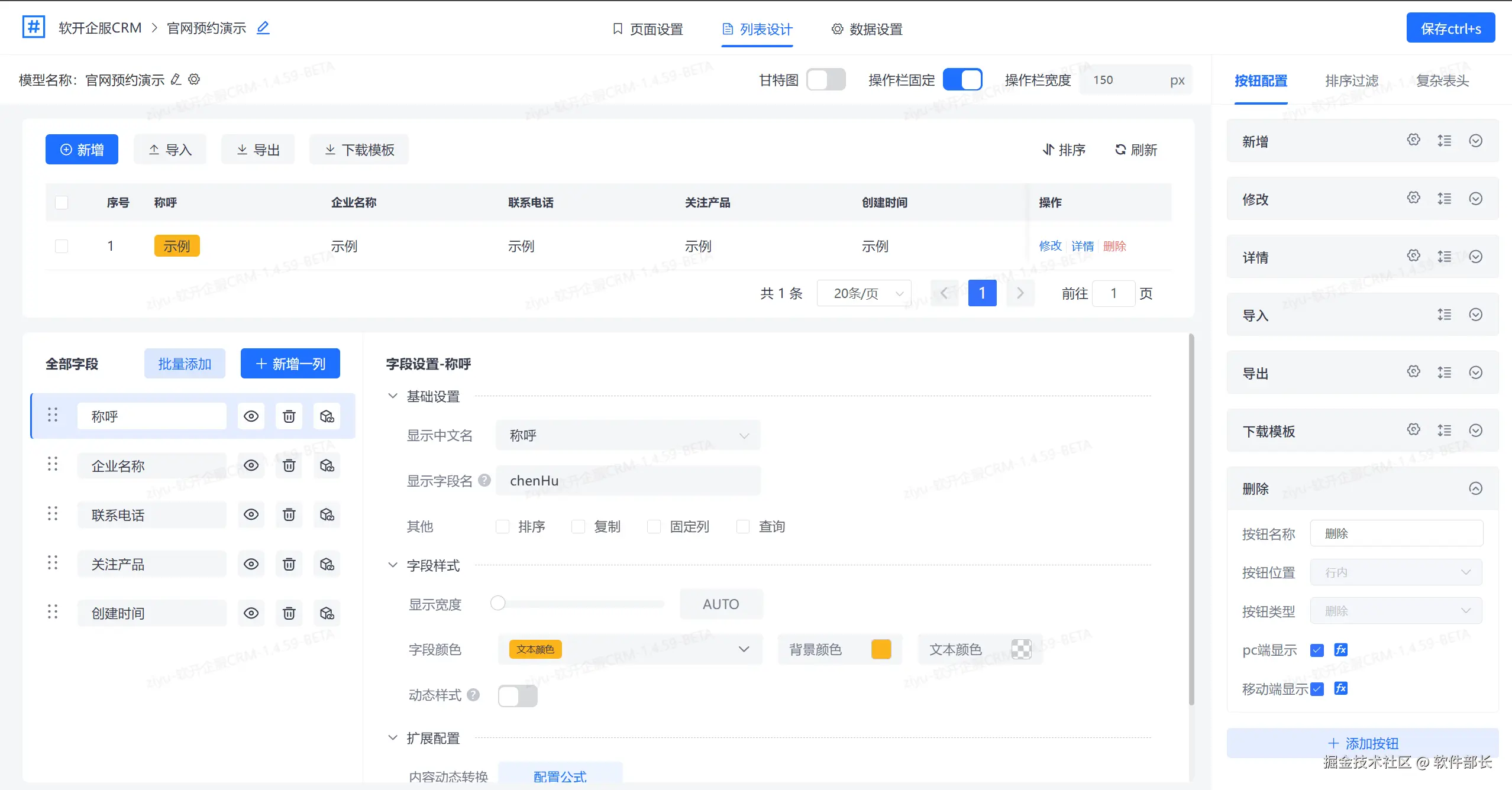This screenshot has width=1512, height=790.
Task: Open the 排序过滤 tab
Action: tap(1351, 80)
